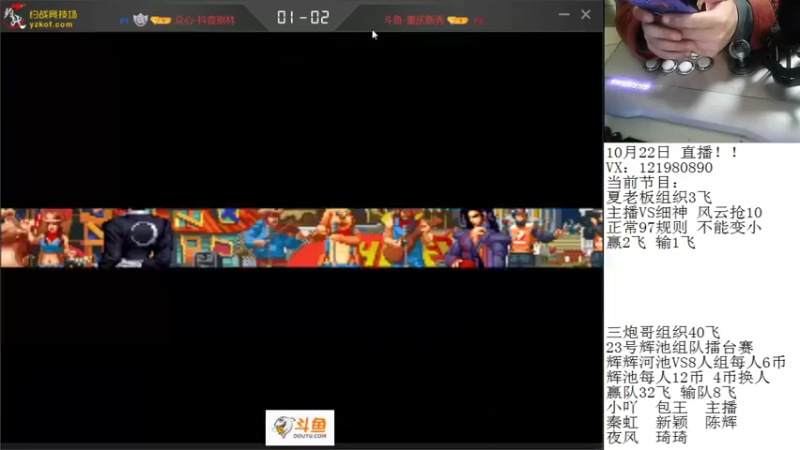Click the 01 - 02 match score
The width and height of the screenshot is (800, 450).
click(x=303, y=17)
